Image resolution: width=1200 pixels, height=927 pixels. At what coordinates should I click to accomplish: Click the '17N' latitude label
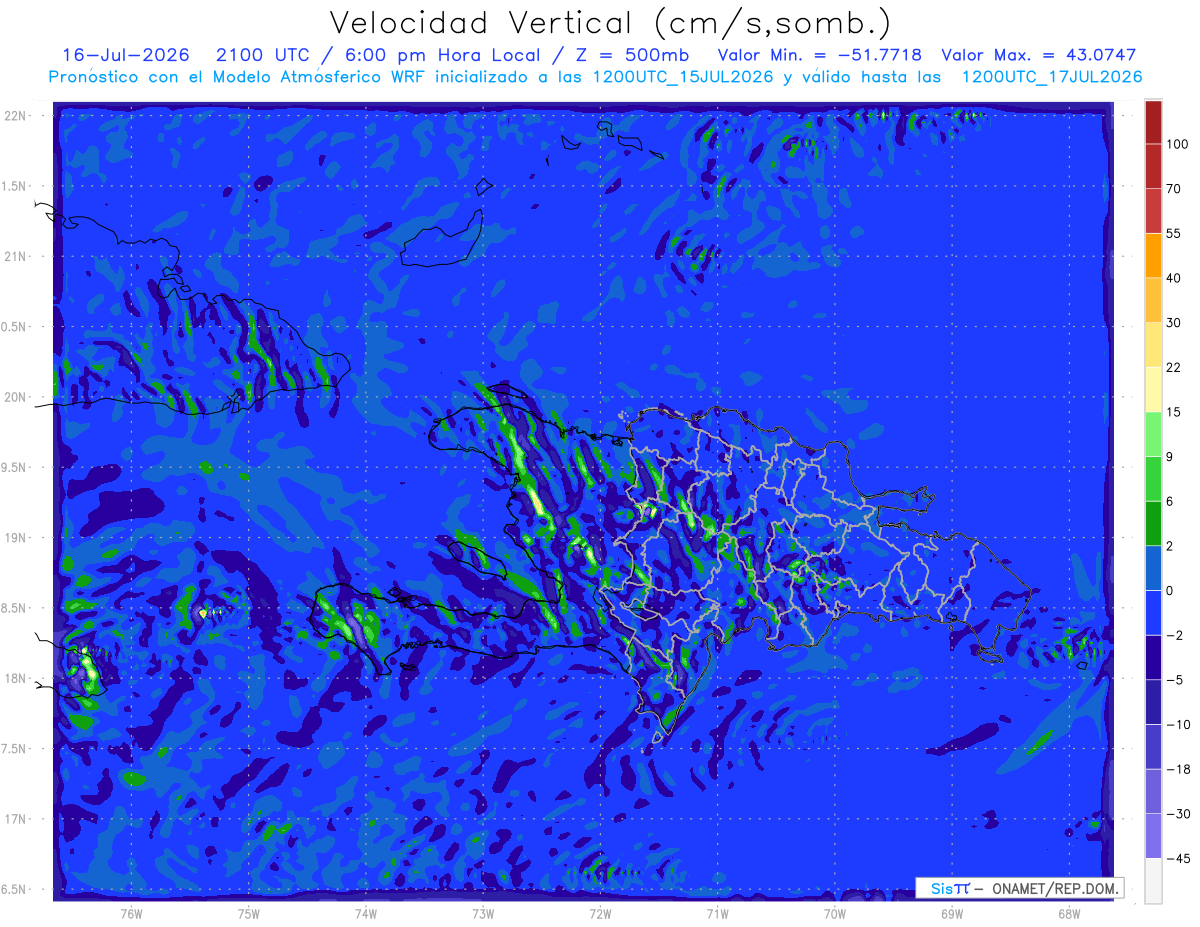15,820
